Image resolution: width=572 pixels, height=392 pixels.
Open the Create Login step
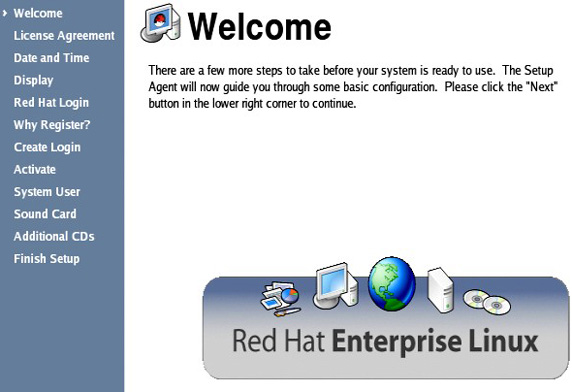[x=47, y=147]
